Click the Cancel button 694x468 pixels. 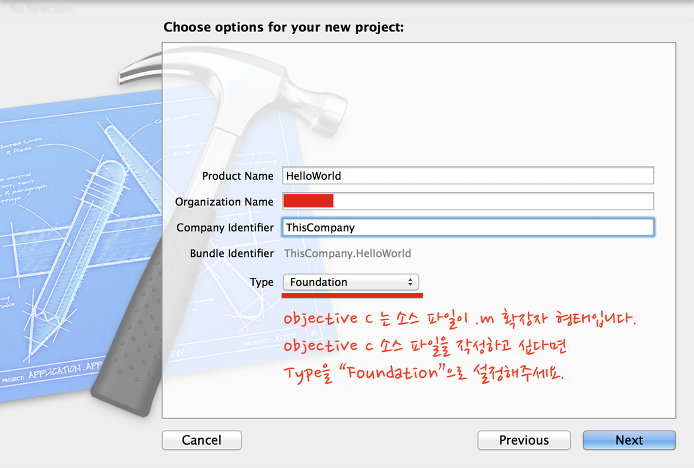click(x=202, y=440)
